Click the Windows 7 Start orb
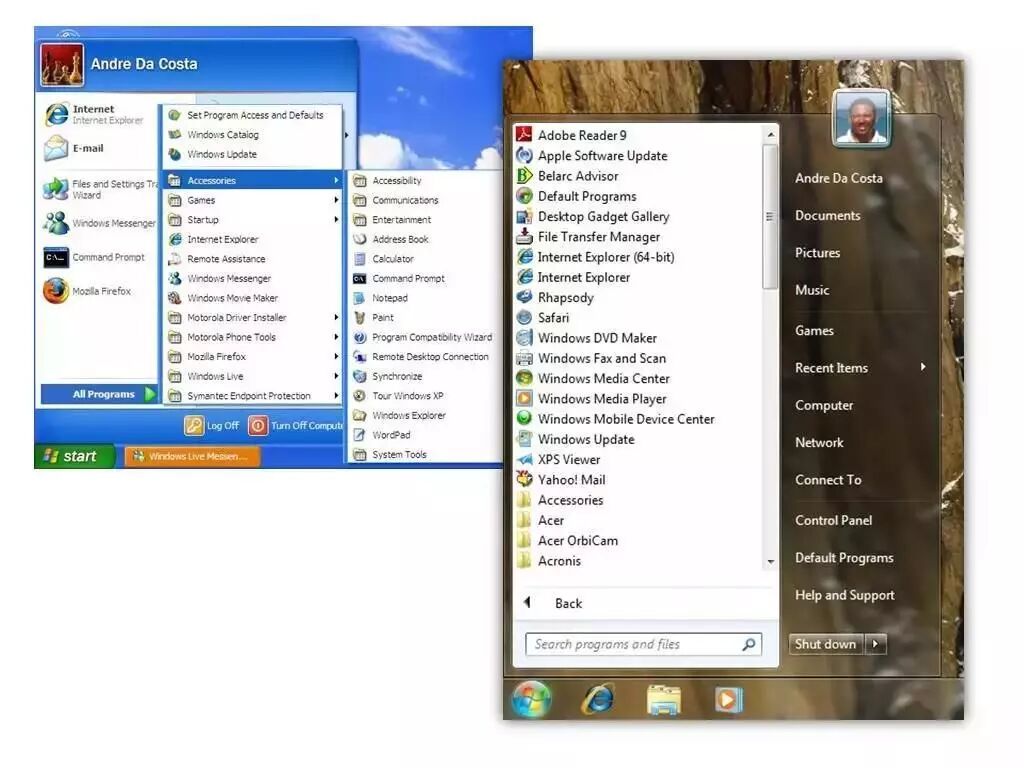This screenshot has width=1024, height=768. [x=531, y=699]
